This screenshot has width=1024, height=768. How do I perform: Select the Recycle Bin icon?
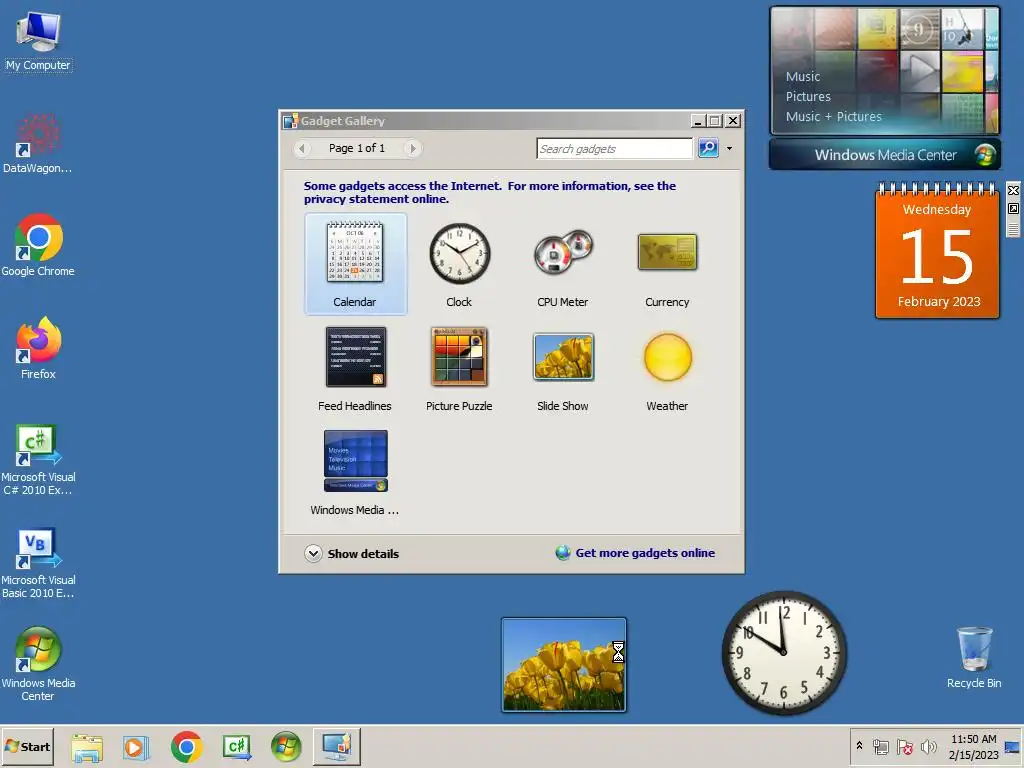974,657
